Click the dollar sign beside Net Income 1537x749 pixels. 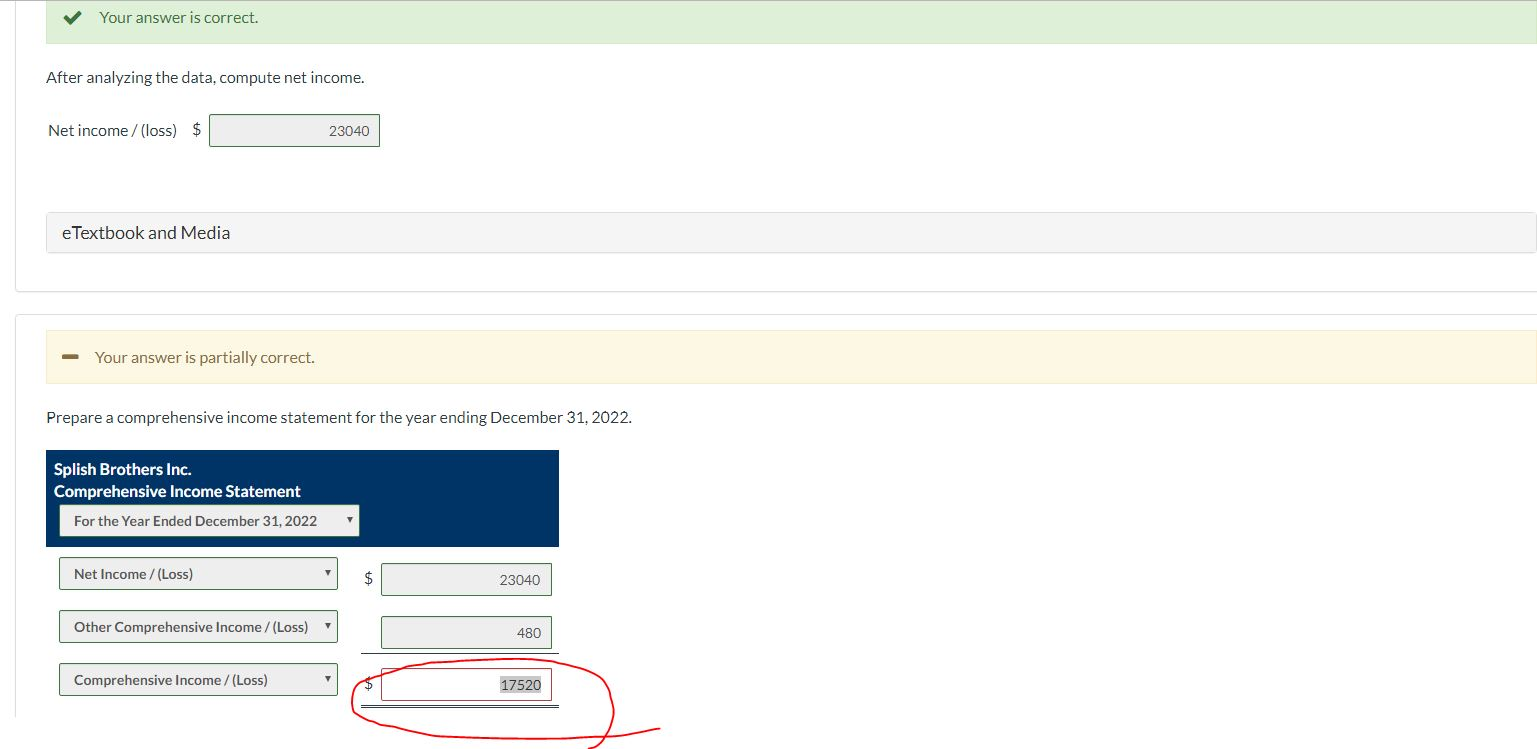[366, 578]
